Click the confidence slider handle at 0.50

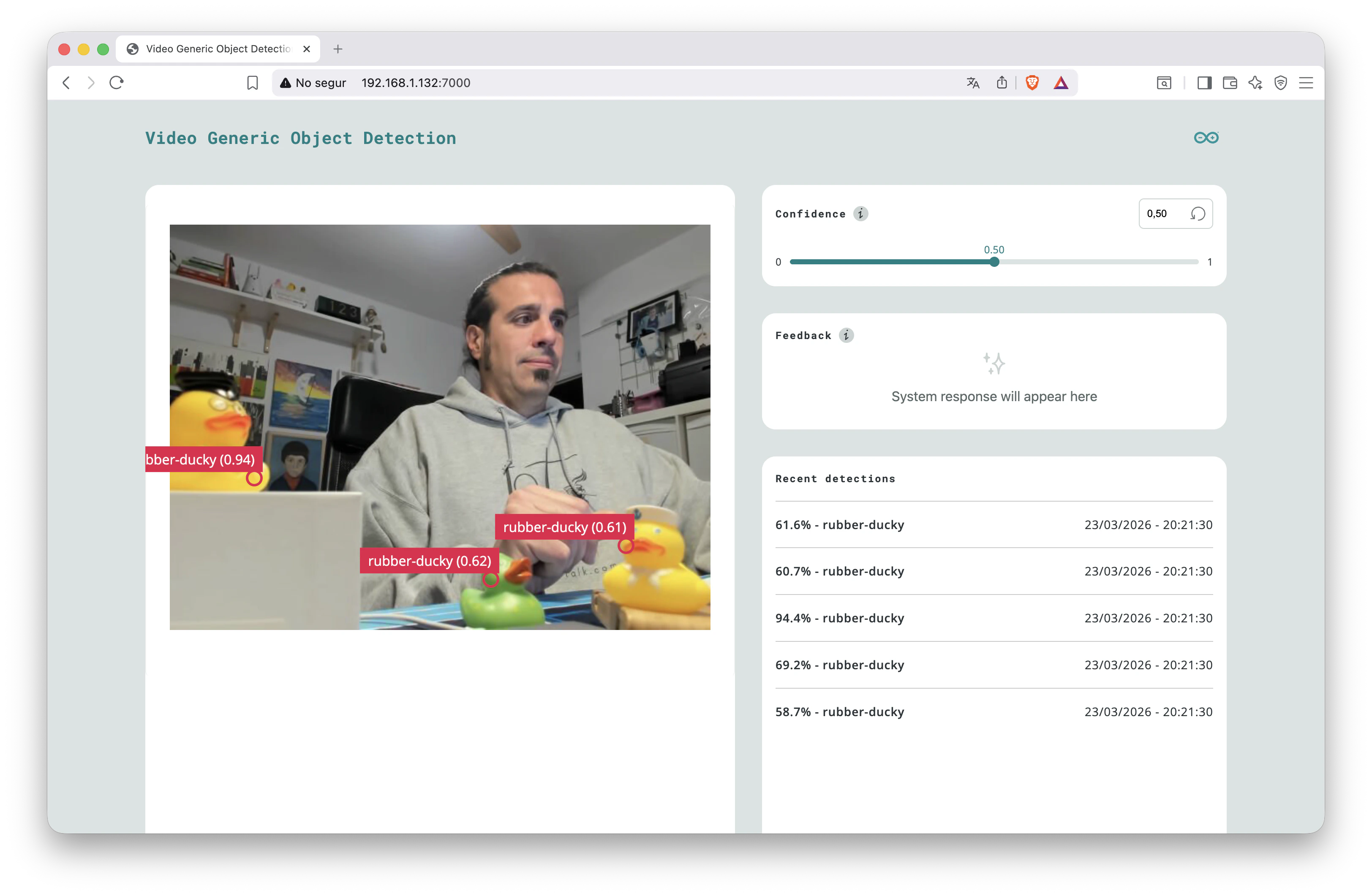(994, 262)
